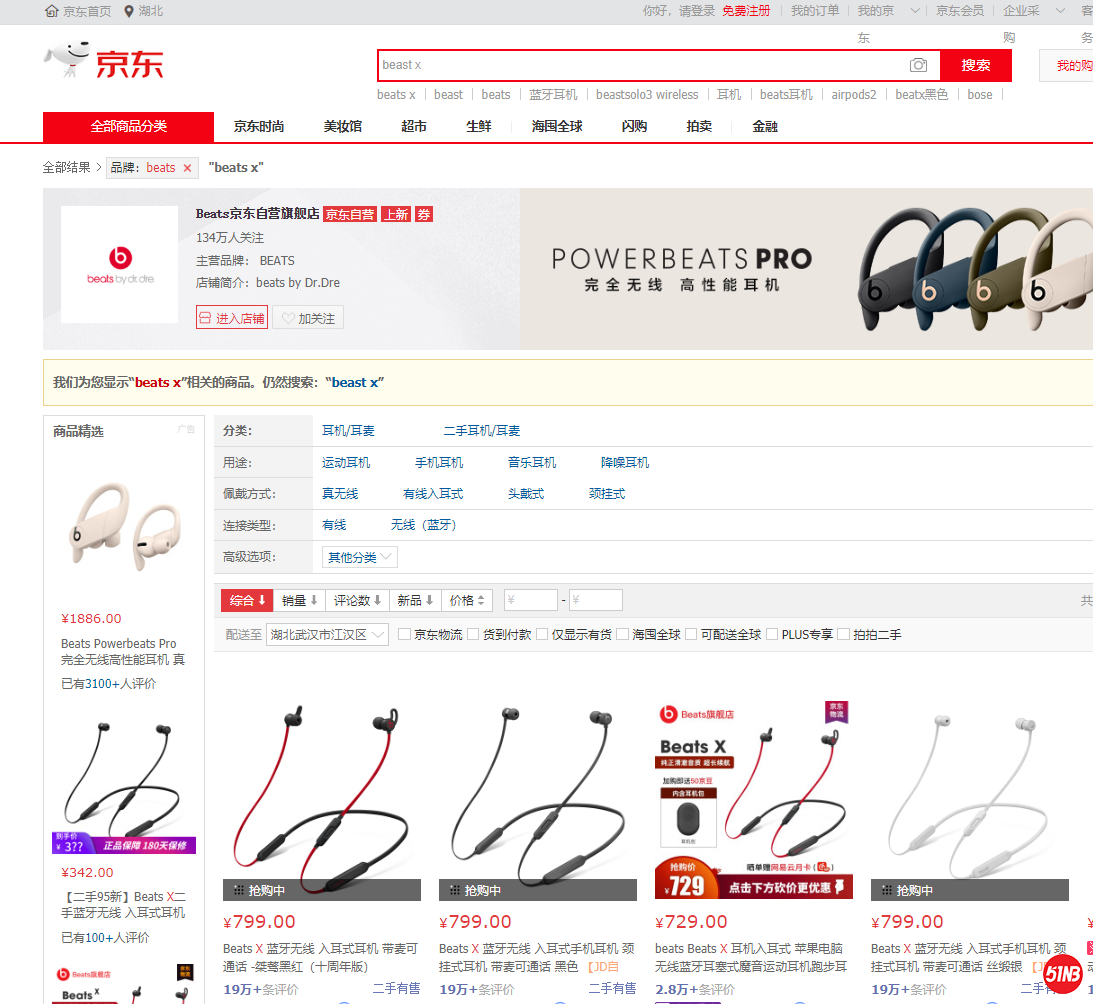Filter by 运动耳机
The image size is (1093, 1004).
tap(346, 462)
